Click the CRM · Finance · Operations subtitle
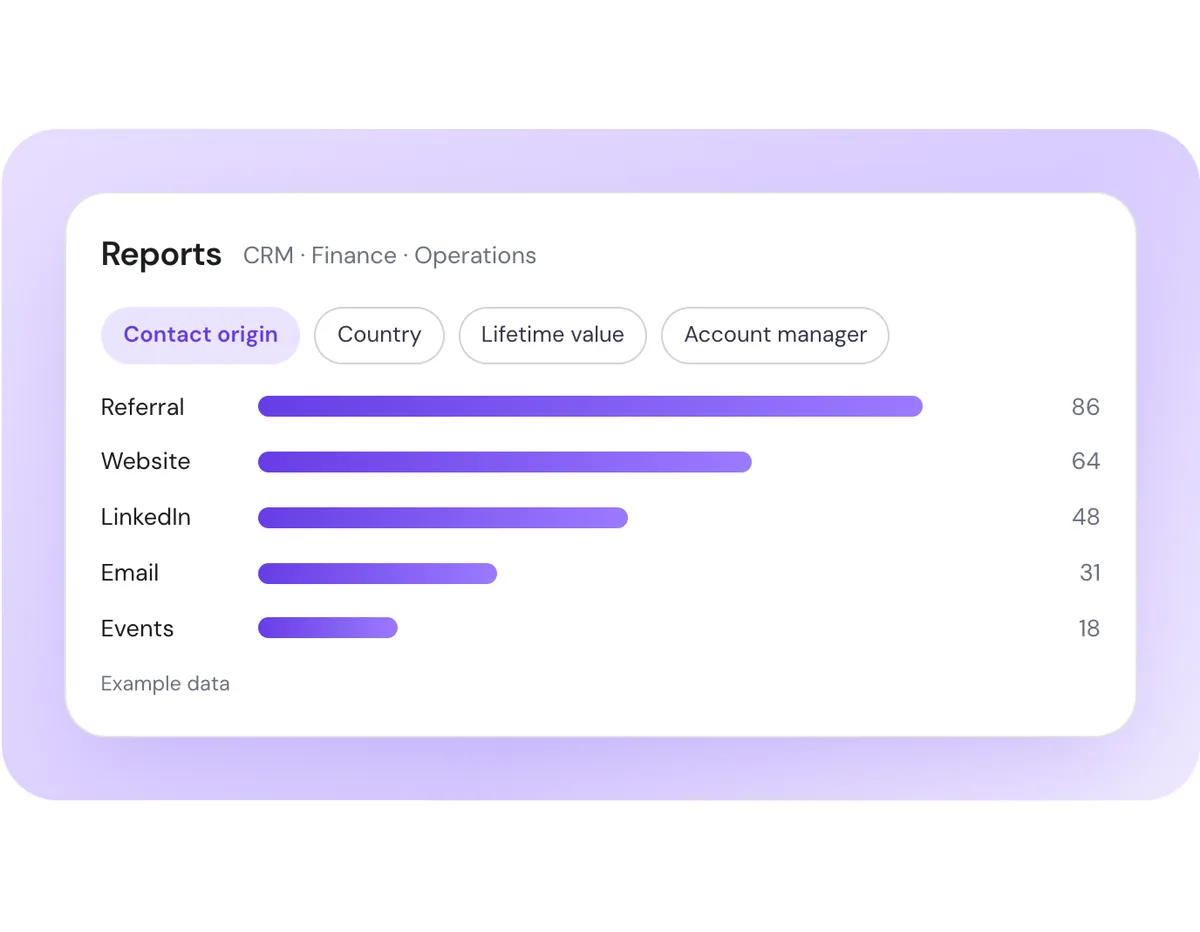 click(390, 256)
